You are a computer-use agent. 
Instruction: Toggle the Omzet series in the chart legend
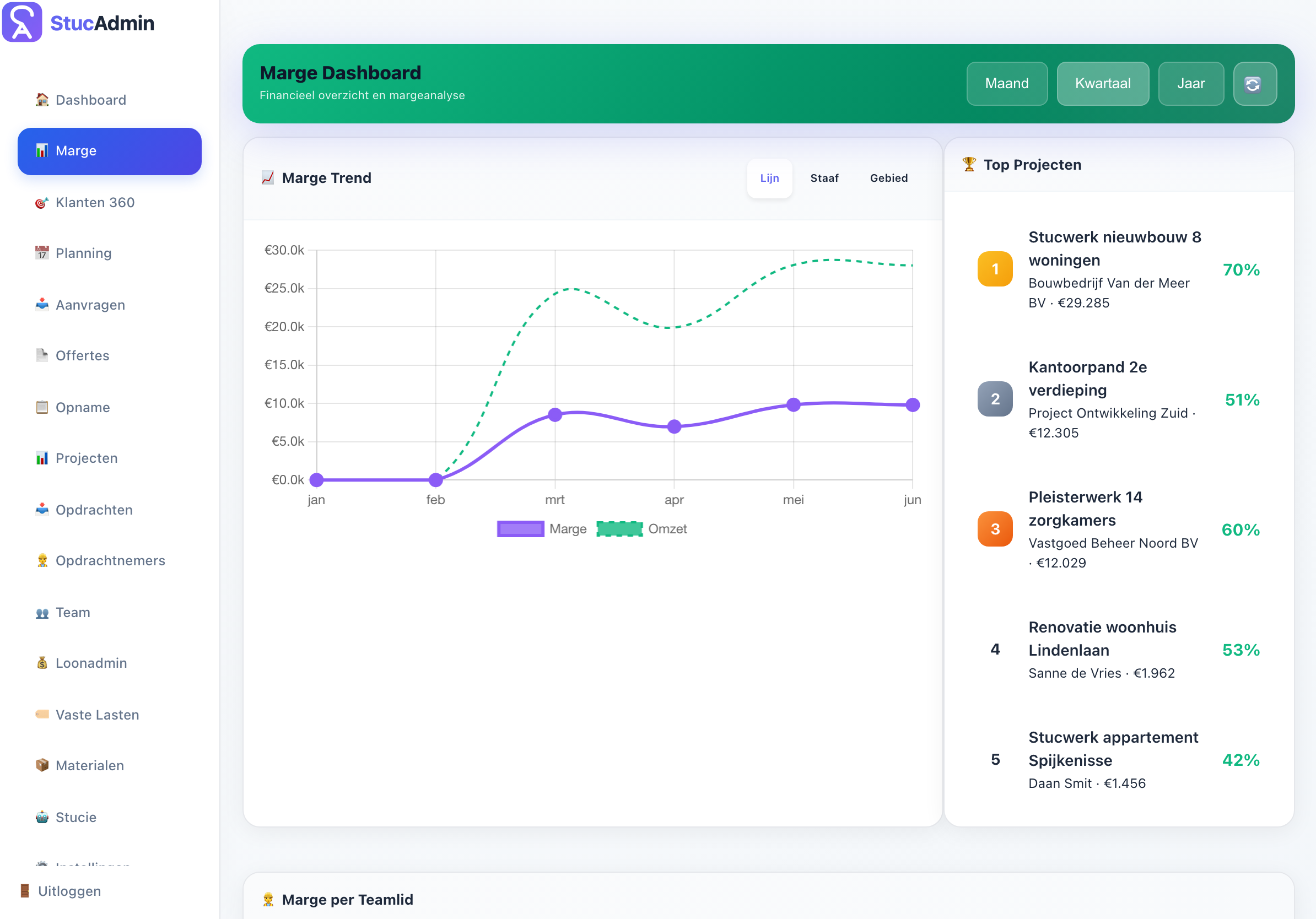coord(642,529)
